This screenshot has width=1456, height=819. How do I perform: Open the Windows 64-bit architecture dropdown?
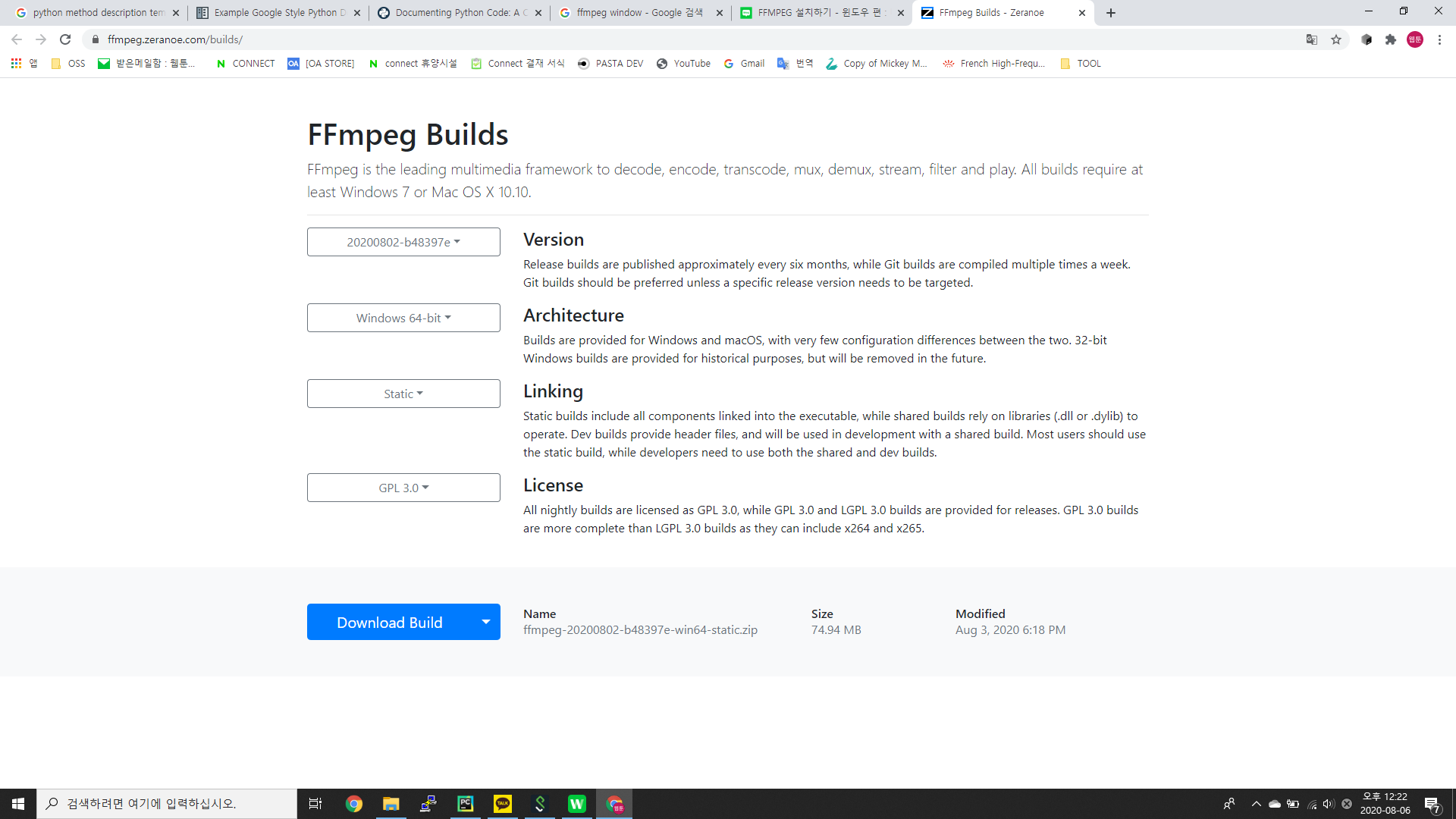click(403, 318)
